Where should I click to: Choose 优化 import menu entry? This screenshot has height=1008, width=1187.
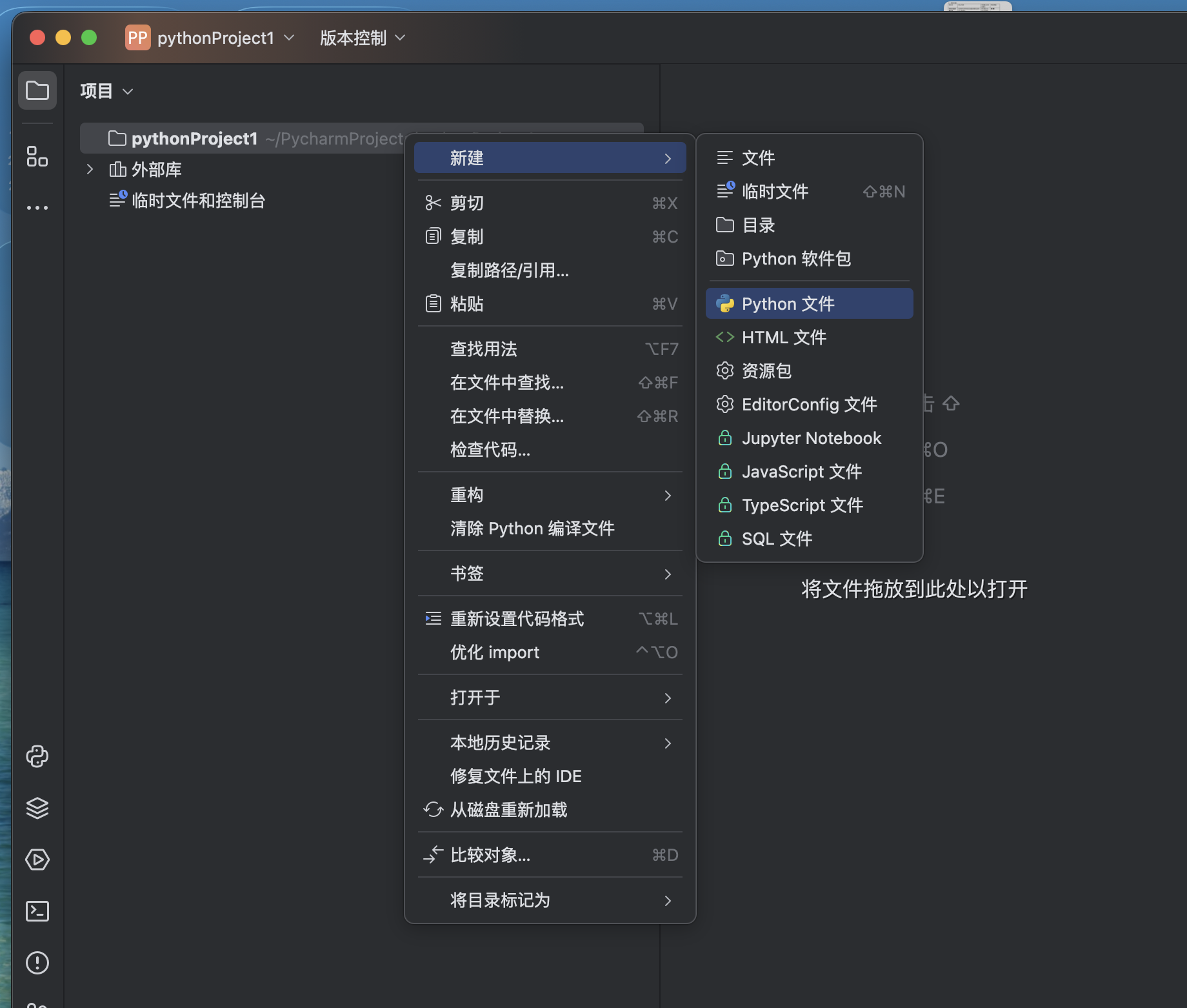pos(550,652)
